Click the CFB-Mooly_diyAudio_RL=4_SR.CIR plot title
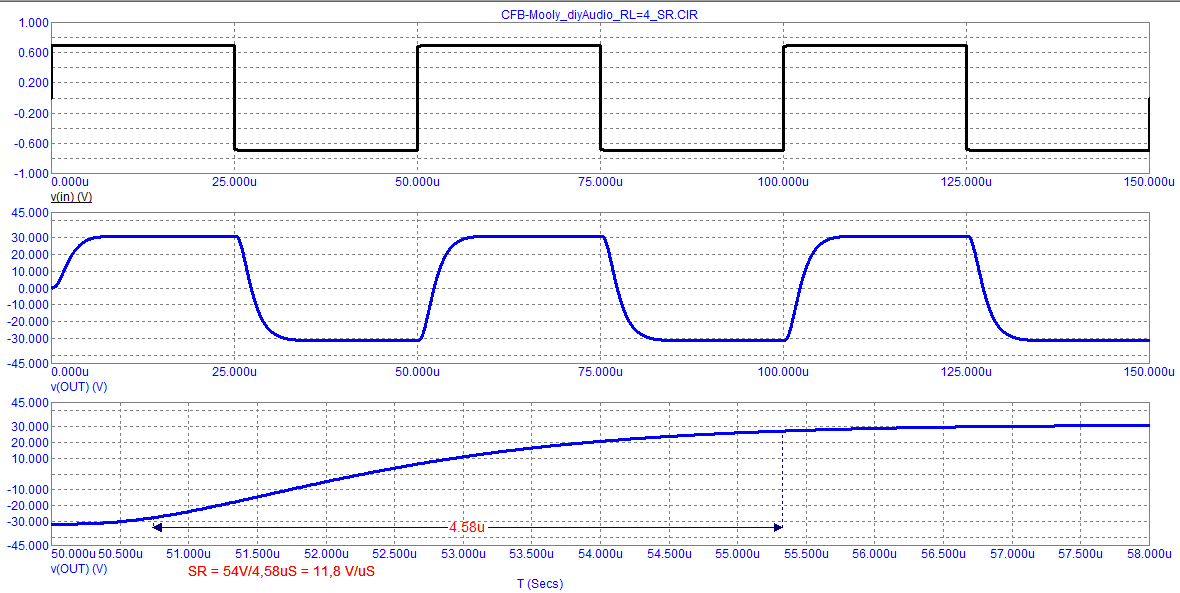1180x593 pixels. pos(599,14)
